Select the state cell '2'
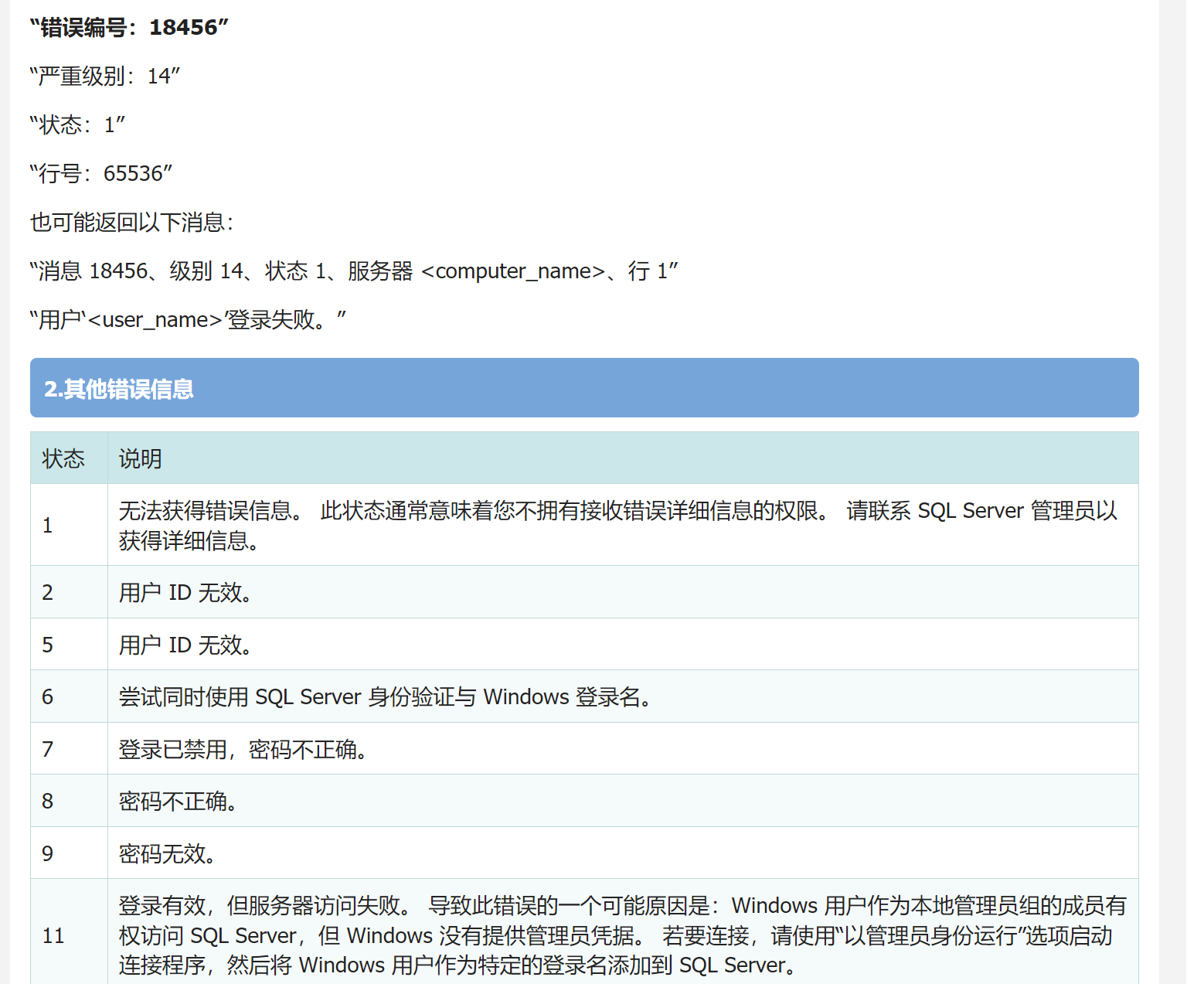The height and width of the screenshot is (984, 1204). (69, 593)
